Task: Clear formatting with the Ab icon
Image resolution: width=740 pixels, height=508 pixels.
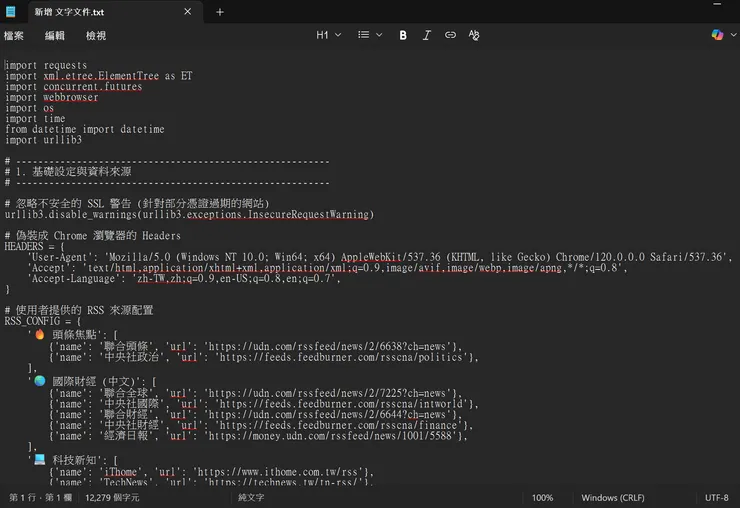Action: coord(474,35)
